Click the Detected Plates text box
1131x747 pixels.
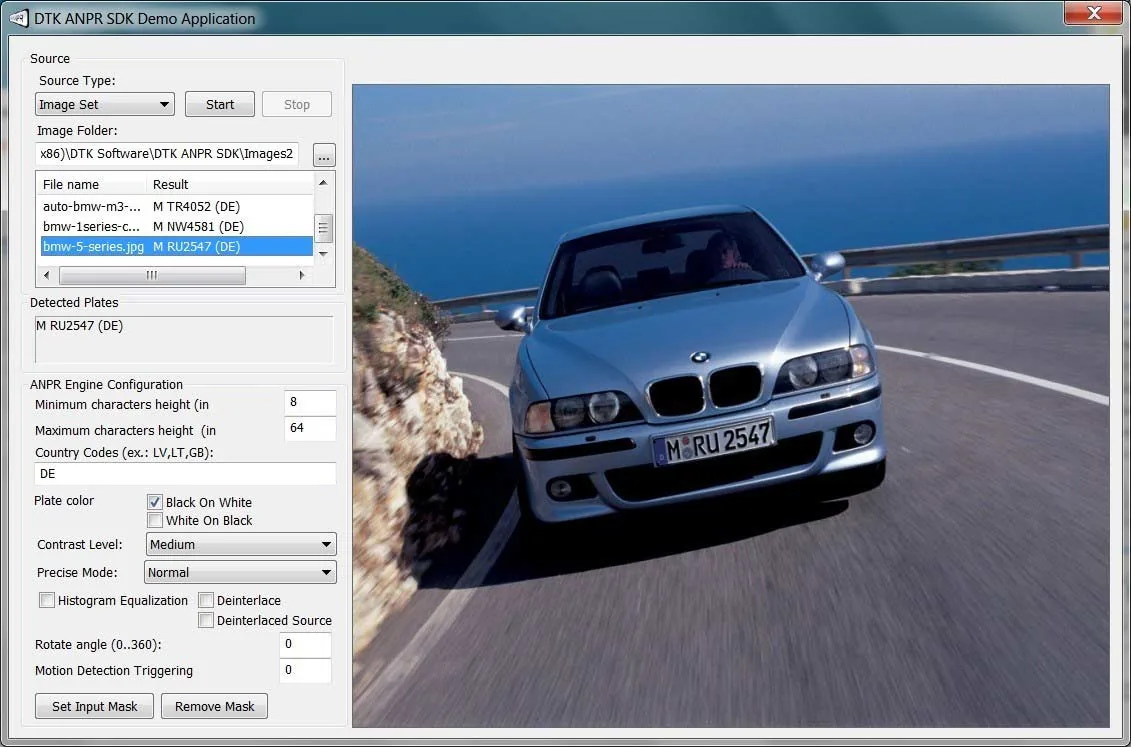184,339
